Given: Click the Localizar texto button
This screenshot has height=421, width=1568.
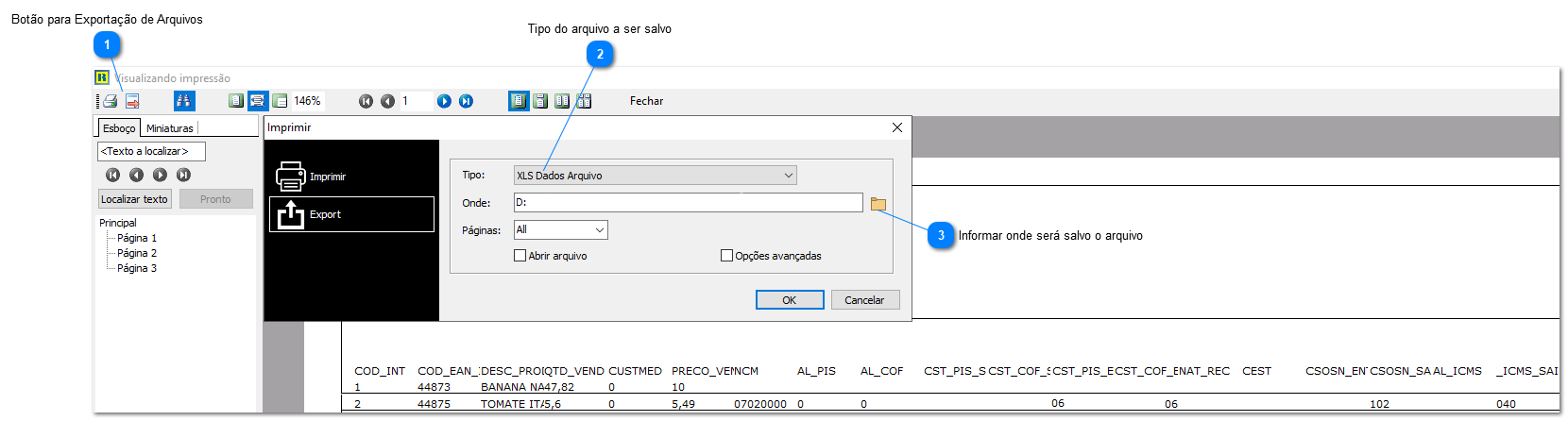Looking at the screenshot, I should [x=135, y=199].
